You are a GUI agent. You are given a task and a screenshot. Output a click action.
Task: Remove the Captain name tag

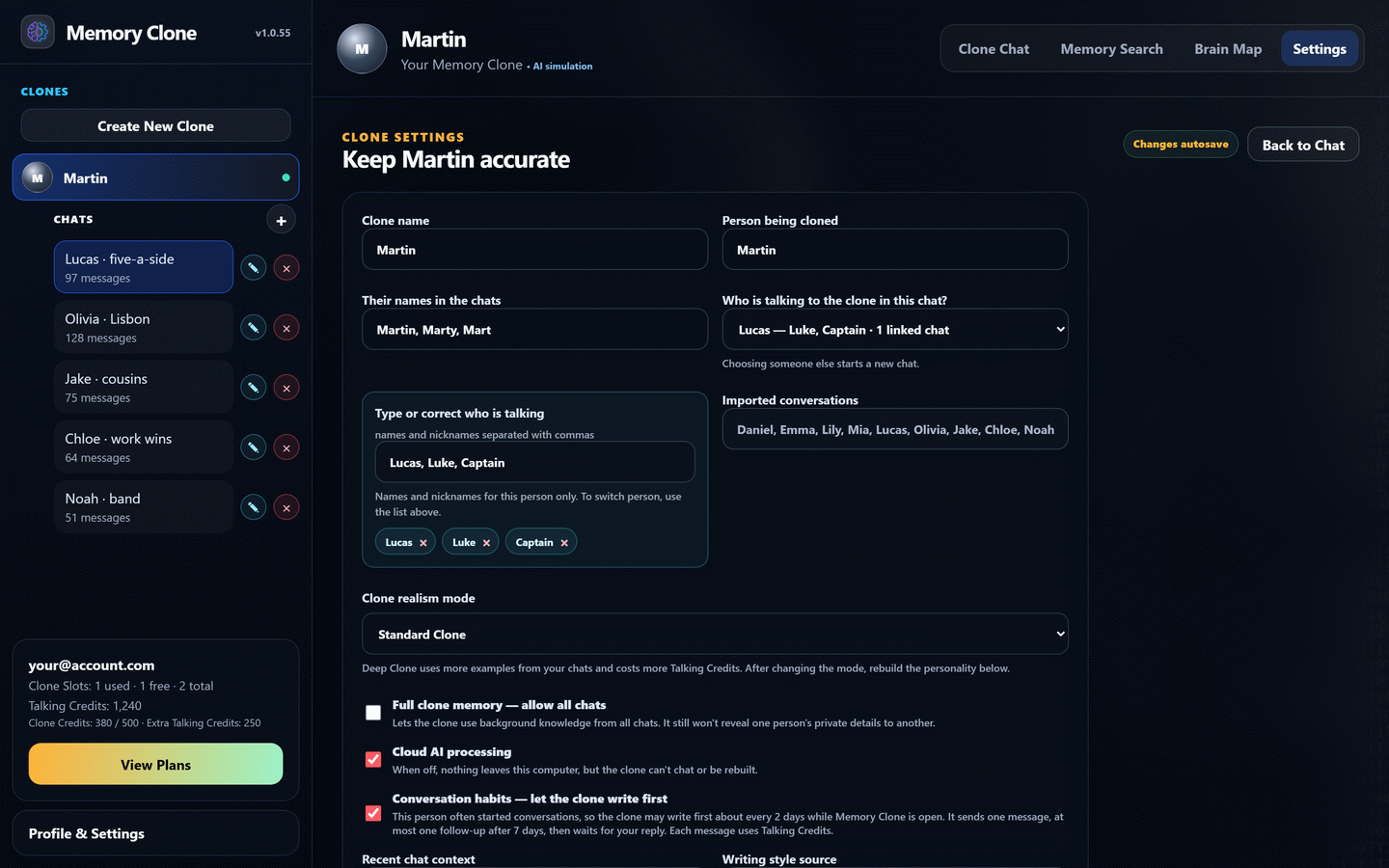click(564, 543)
